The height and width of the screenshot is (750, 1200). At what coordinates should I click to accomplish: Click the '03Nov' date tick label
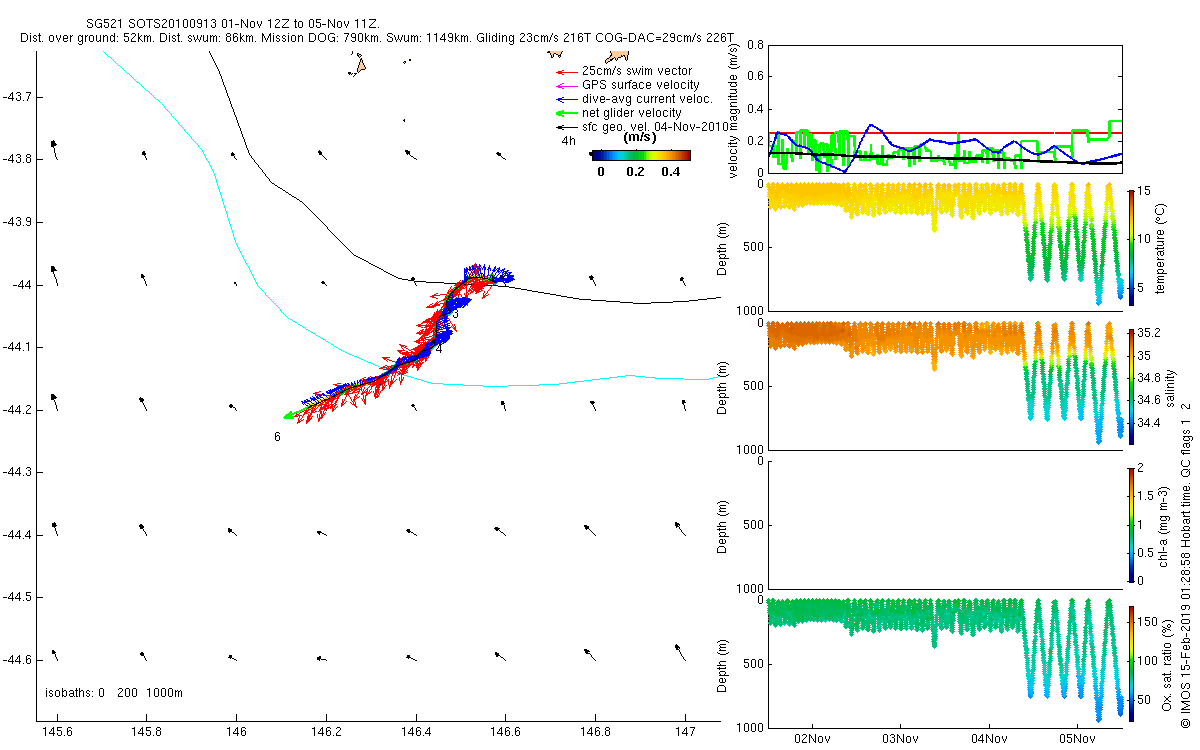click(x=900, y=740)
